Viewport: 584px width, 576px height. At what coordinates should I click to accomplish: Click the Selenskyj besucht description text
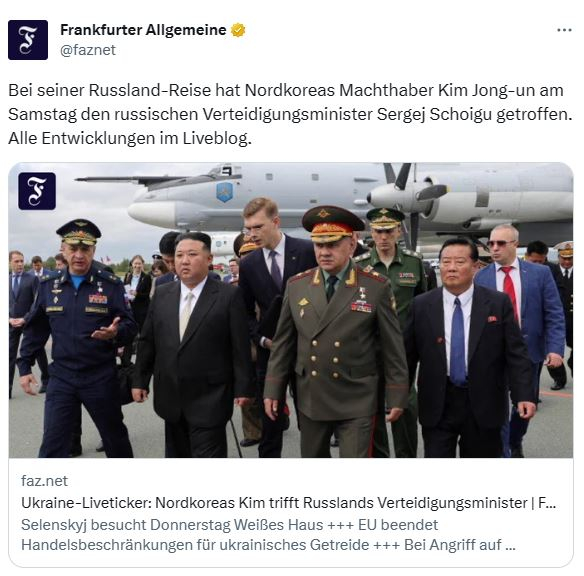(x=229, y=525)
